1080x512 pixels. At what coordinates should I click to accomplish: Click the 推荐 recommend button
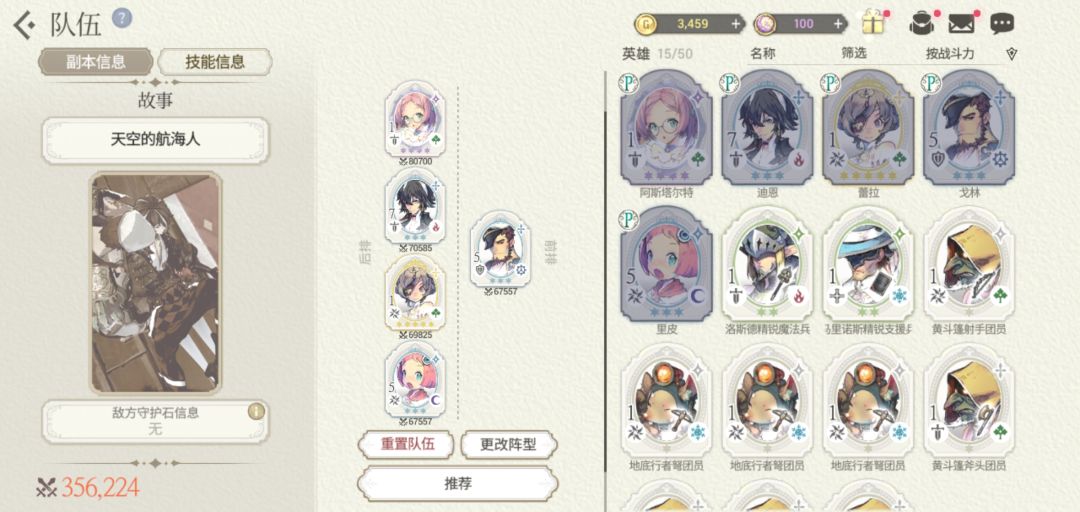pyautogui.click(x=458, y=483)
